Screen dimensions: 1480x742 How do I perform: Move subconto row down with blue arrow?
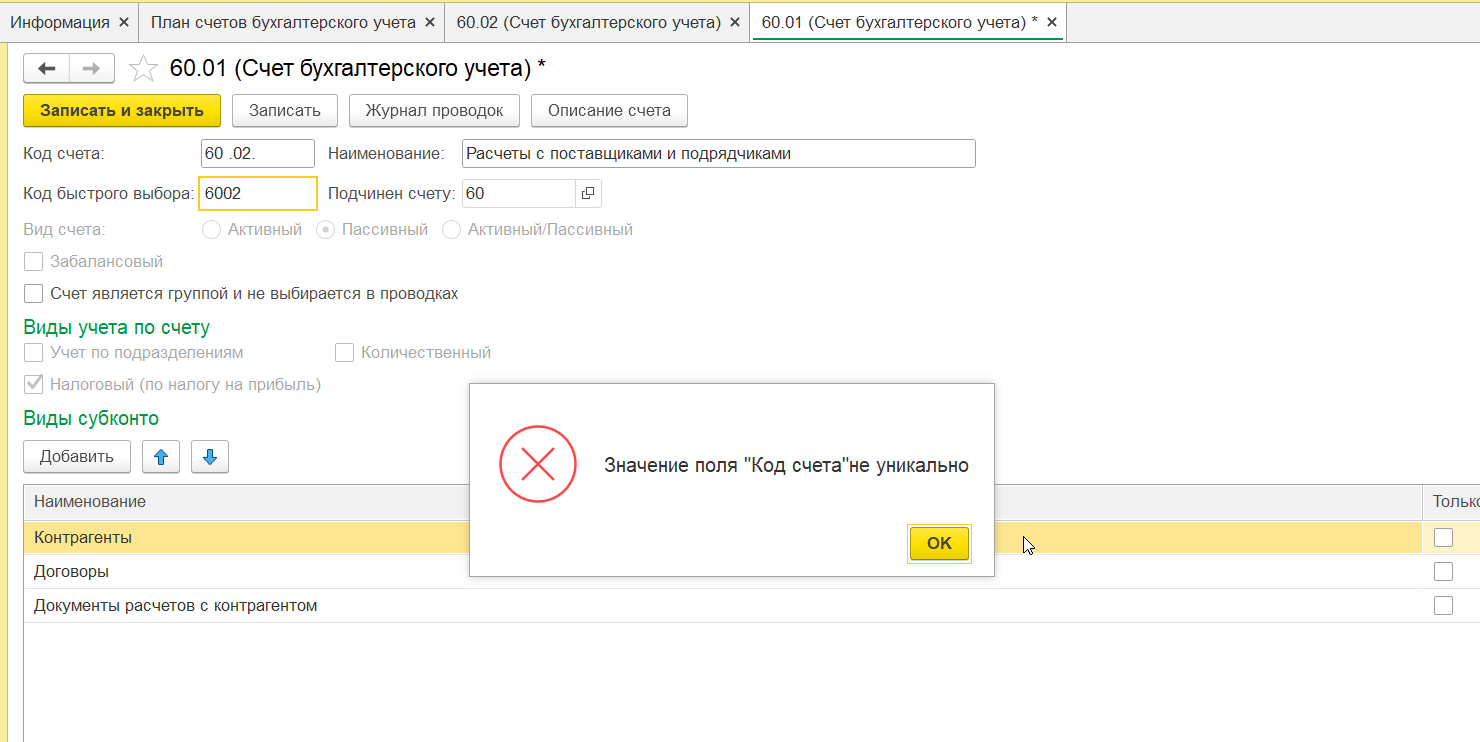pos(210,457)
